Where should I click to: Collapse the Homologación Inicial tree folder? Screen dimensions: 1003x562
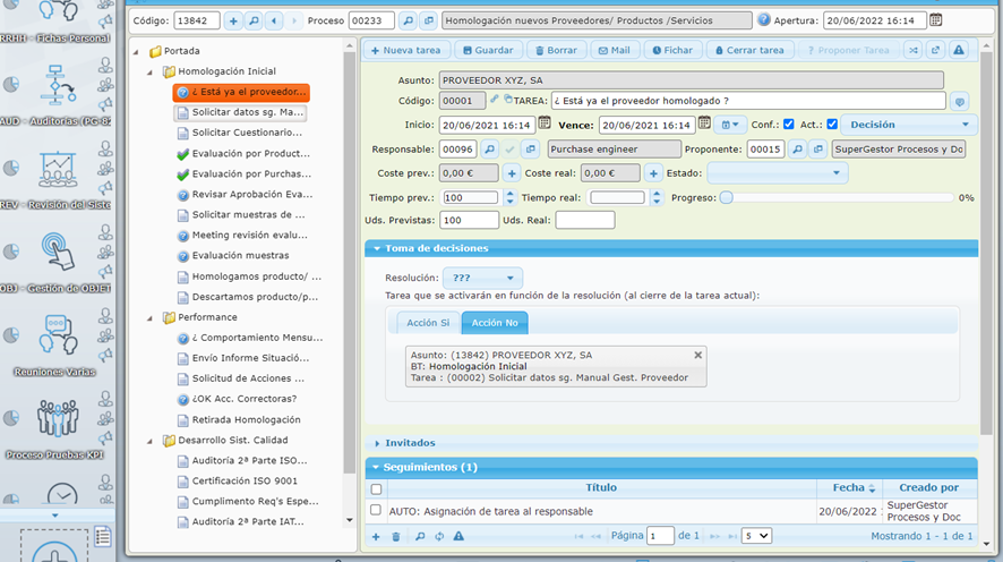(150, 72)
